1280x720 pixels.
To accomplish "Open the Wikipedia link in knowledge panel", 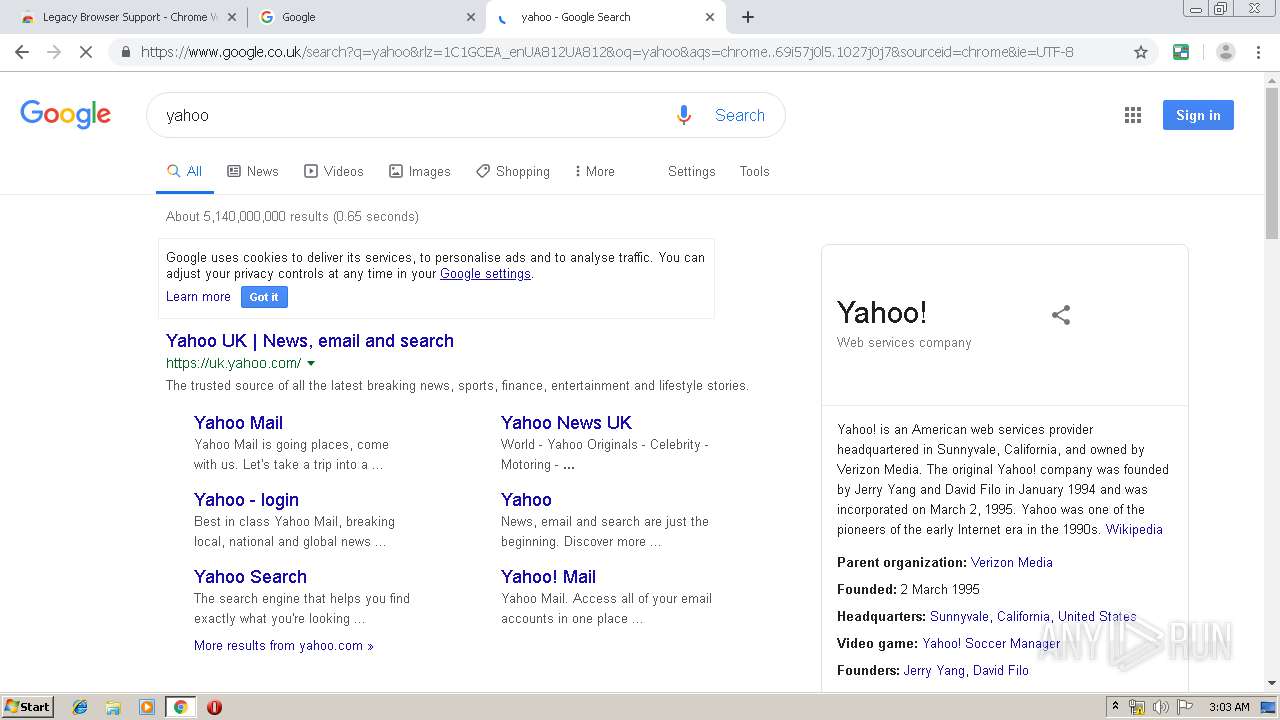I will point(1134,529).
